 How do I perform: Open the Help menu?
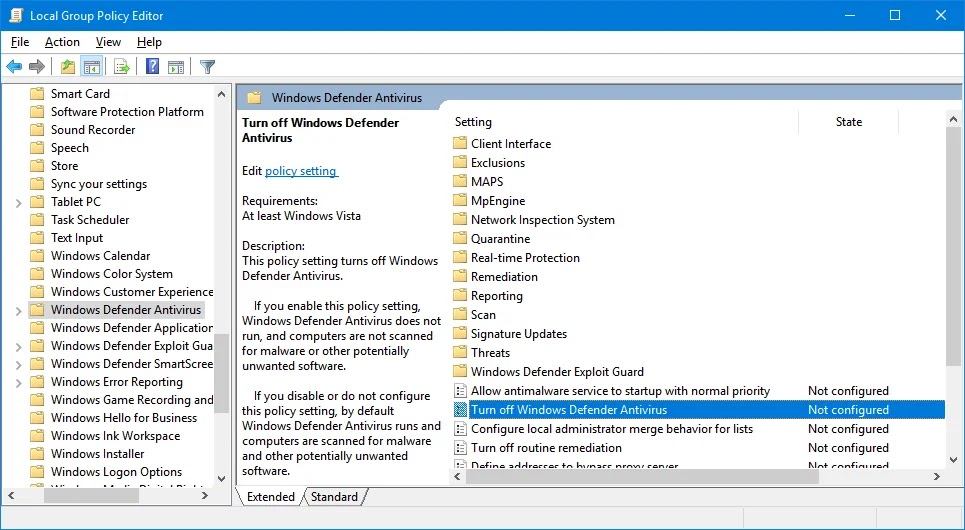click(x=149, y=42)
